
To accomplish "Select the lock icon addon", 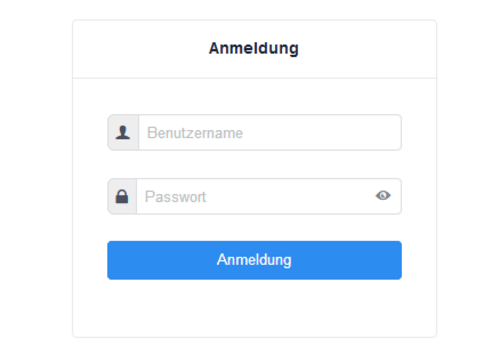I will pos(122,196).
